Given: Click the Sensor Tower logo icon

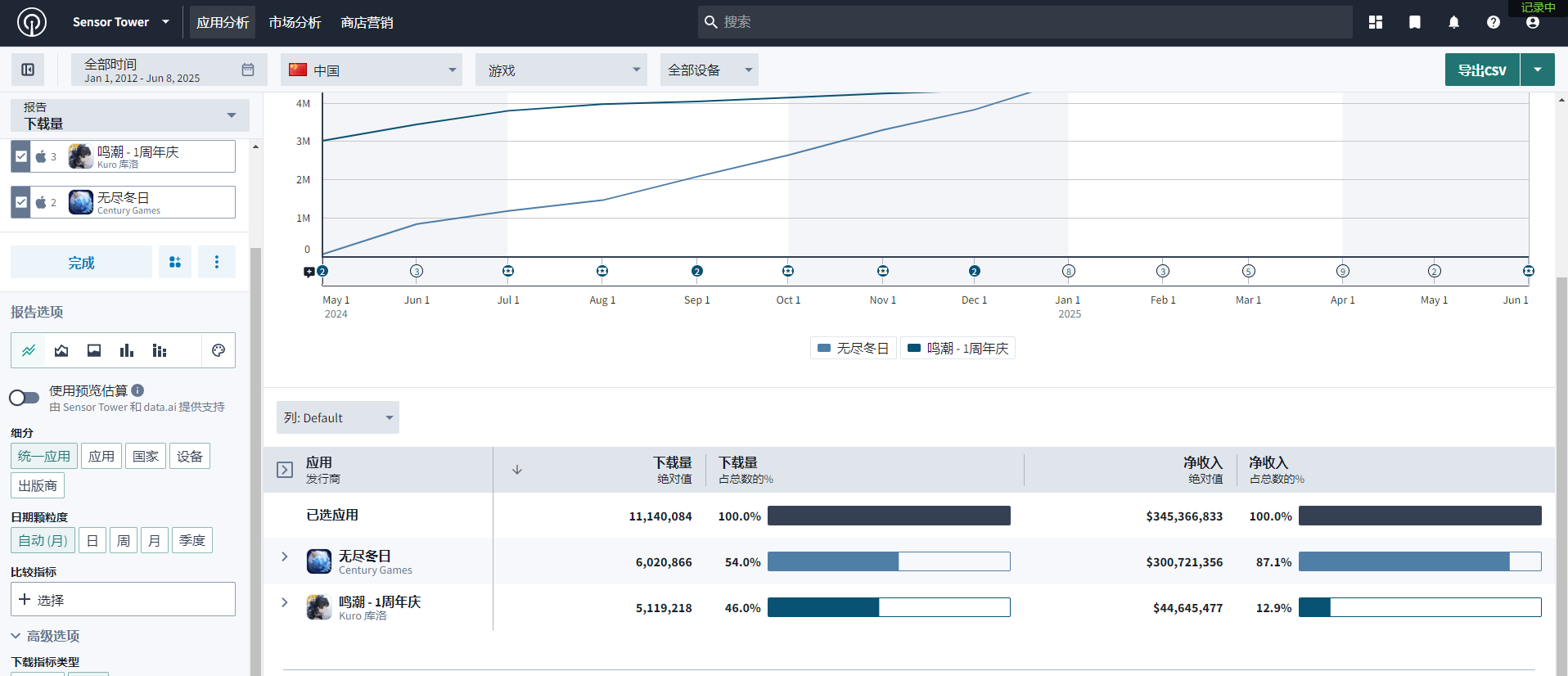Looking at the screenshot, I should tap(32, 22).
